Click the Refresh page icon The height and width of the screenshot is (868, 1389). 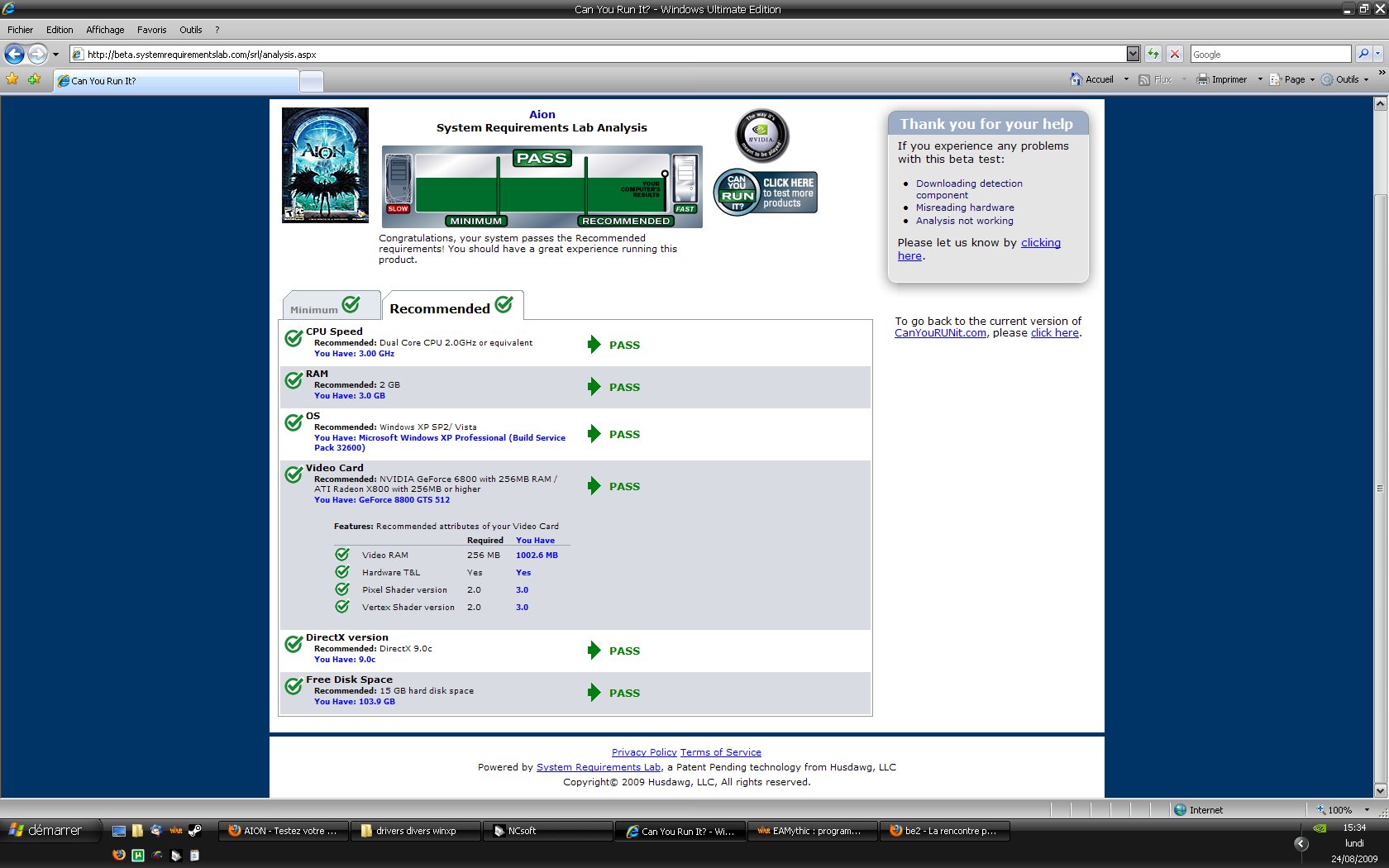(x=1153, y=55)
